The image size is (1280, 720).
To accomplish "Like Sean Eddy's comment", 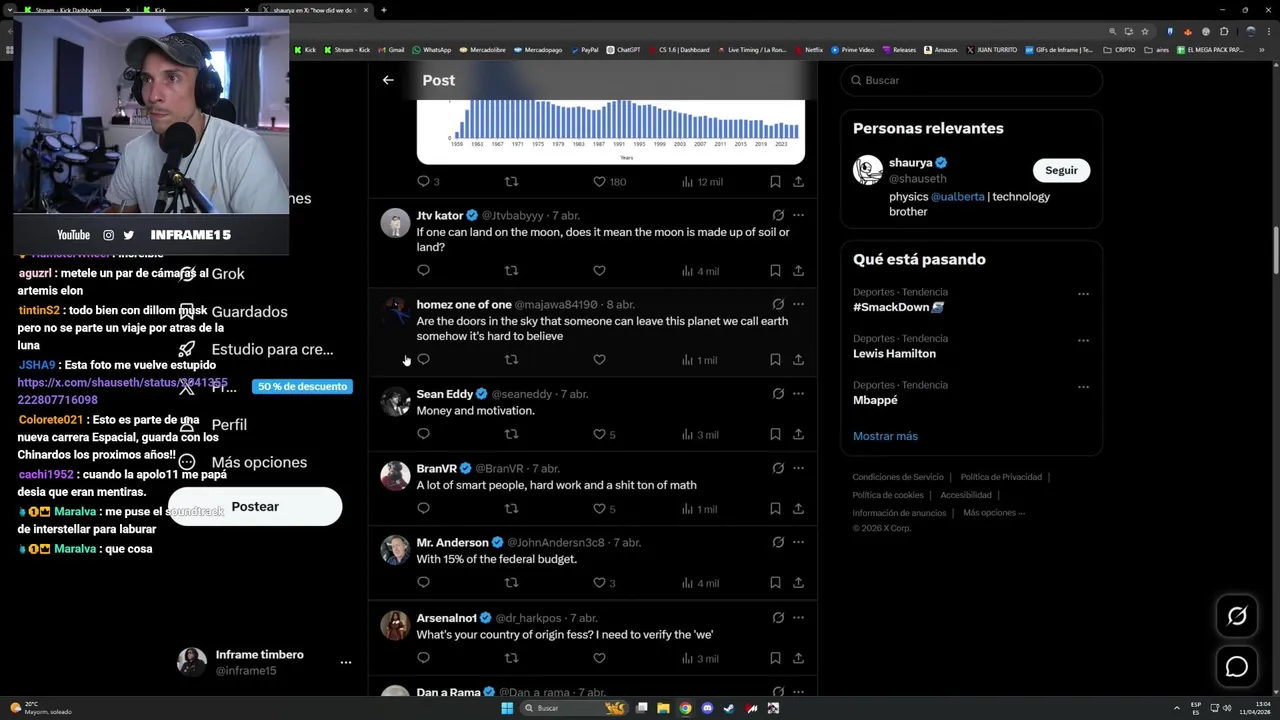I will [x=604, y=434].
